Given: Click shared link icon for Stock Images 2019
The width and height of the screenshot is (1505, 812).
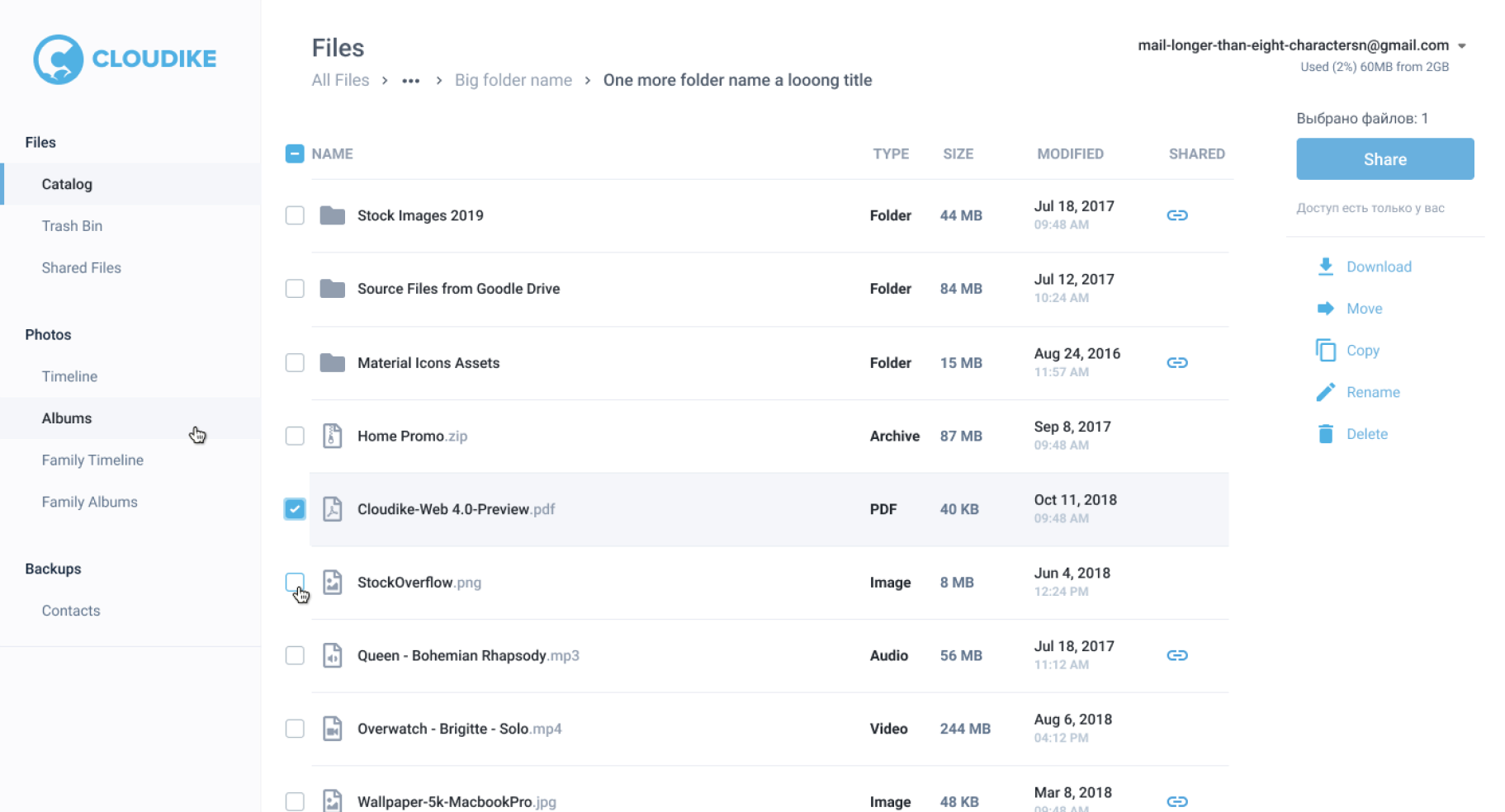Looking at the screenshot, I should tap(1176, 215).
